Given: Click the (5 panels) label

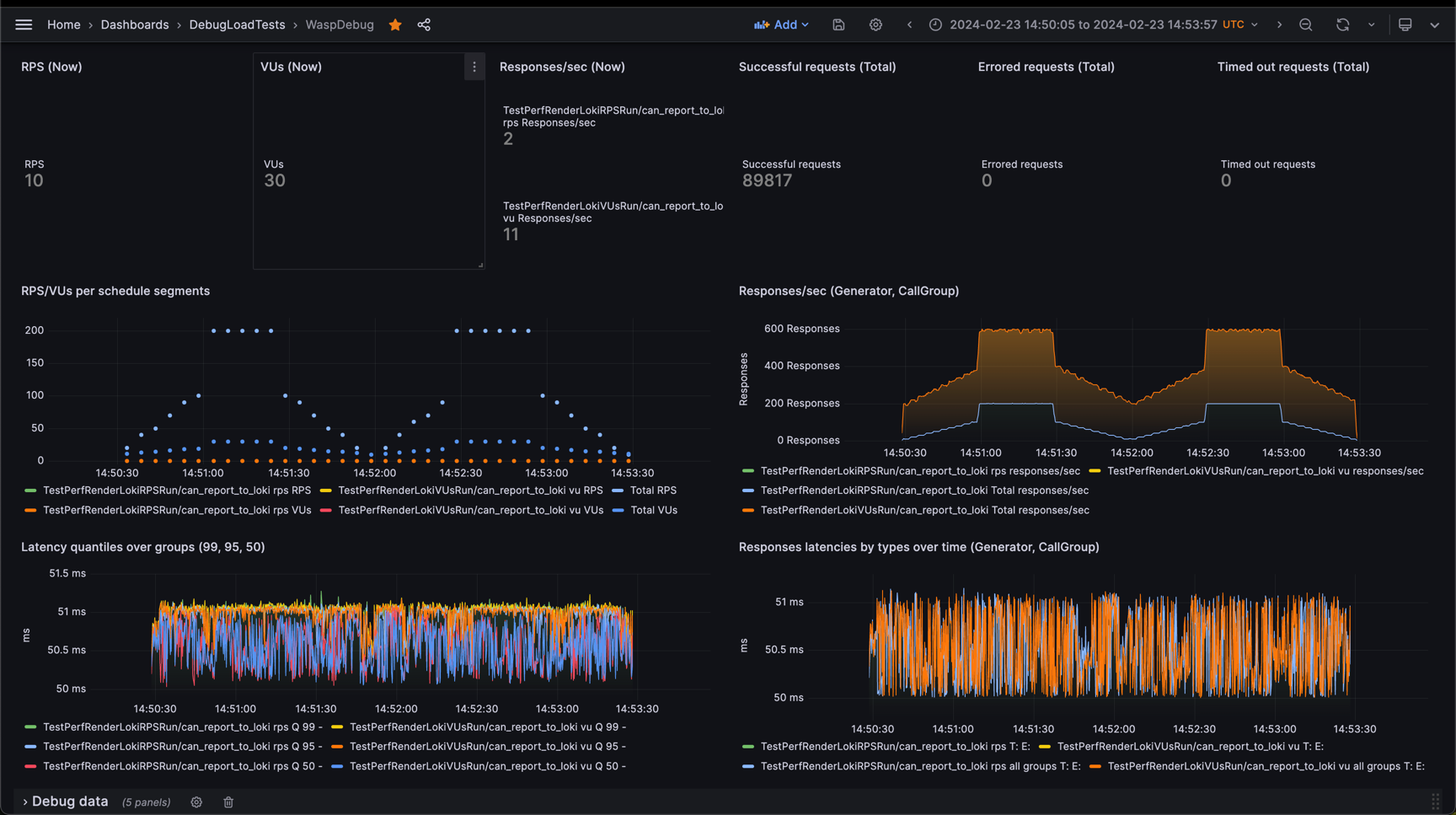Looking at the screenshot, I should [x=146, y=802].
